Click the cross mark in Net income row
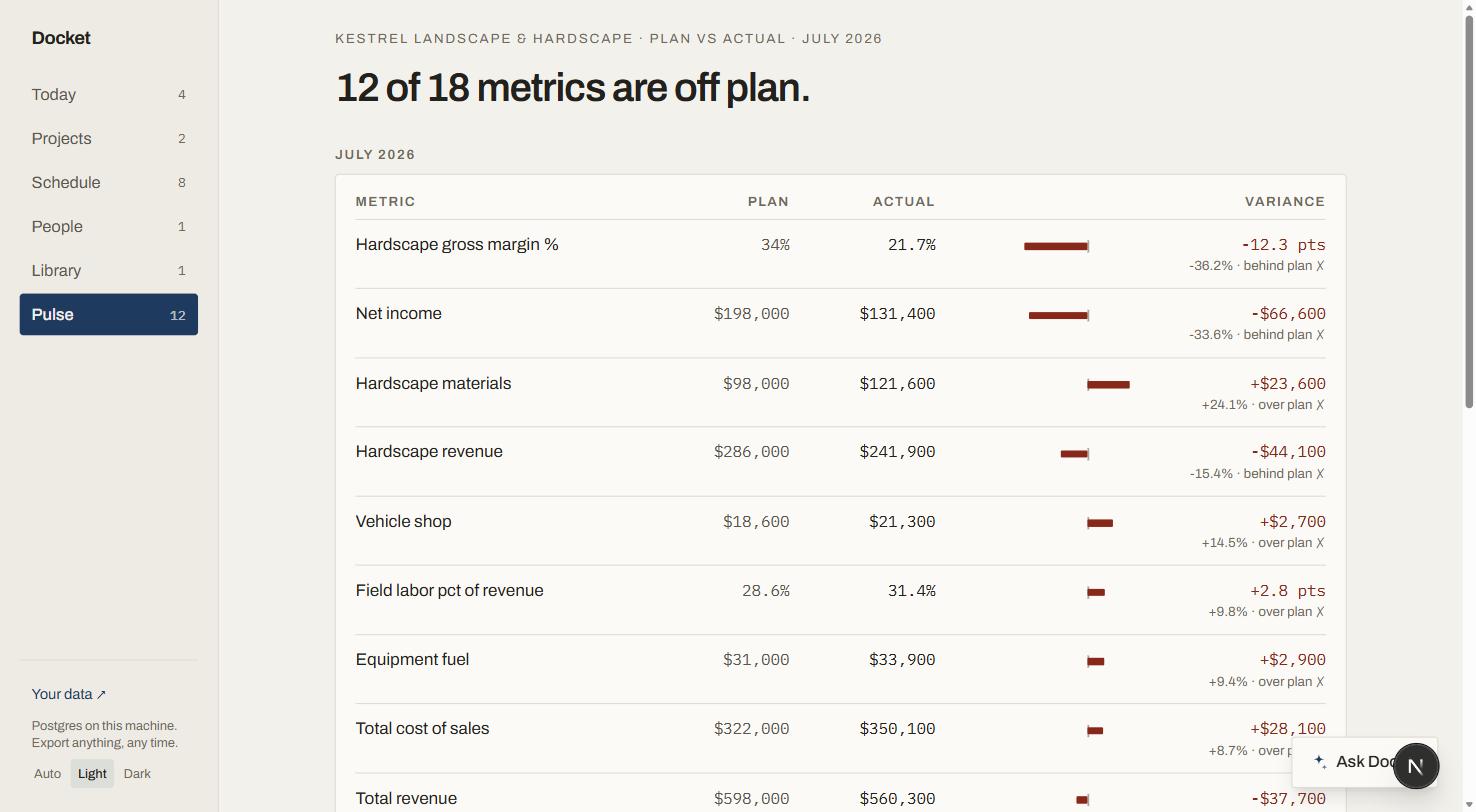 pyautogui.click(x=1320, y=335)
